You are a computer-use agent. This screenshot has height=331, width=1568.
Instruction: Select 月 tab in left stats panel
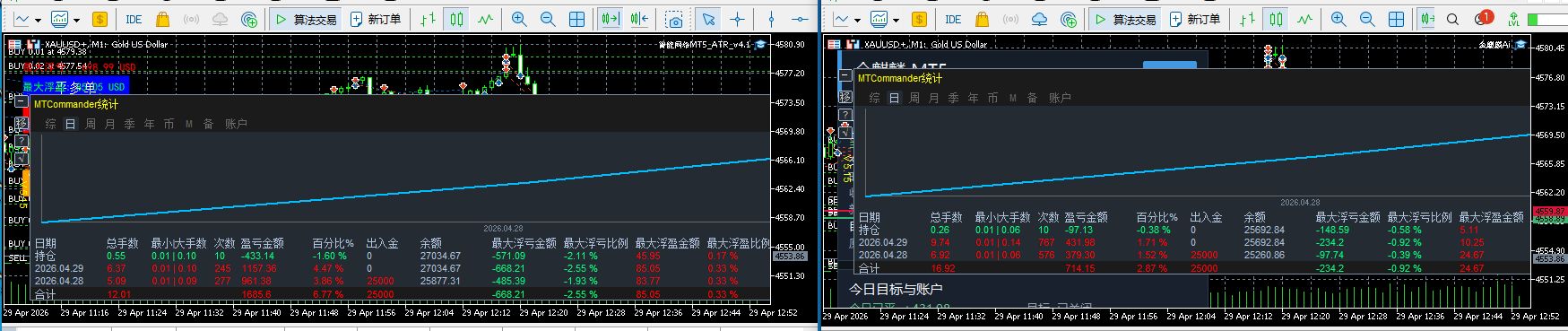coord(110,124)
